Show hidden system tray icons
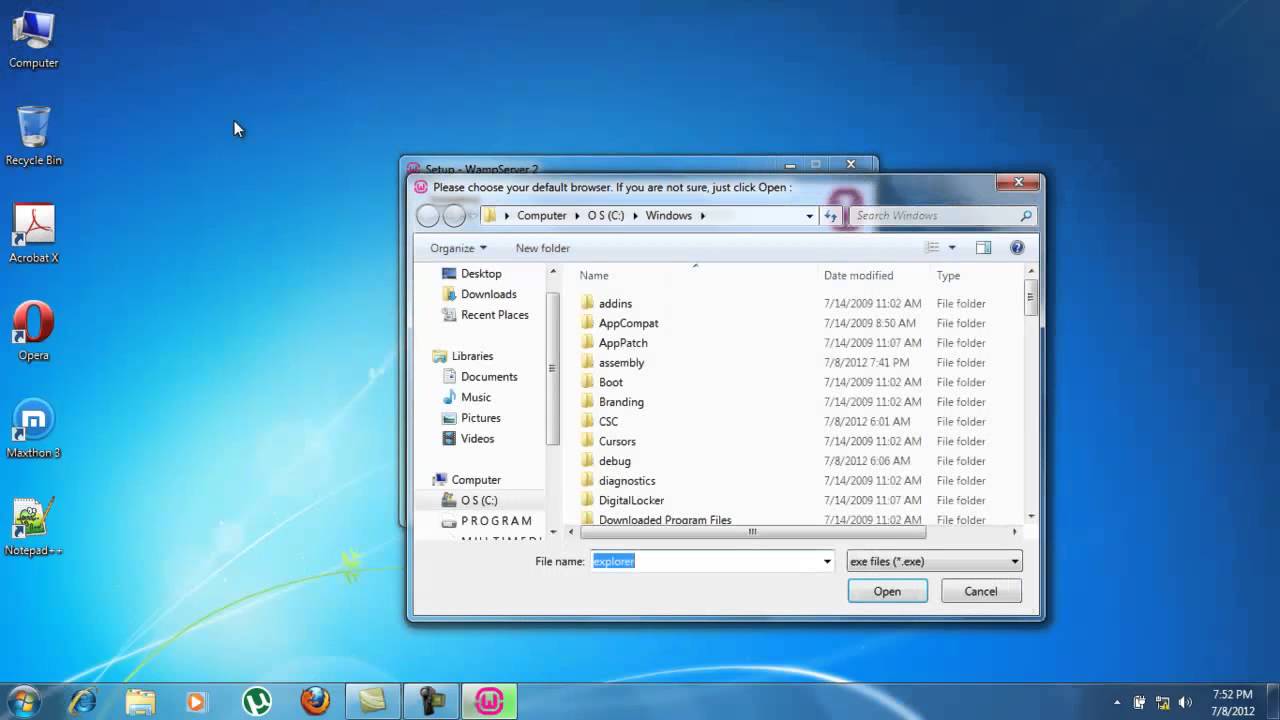1280x720 pixels. [1117, 702]
